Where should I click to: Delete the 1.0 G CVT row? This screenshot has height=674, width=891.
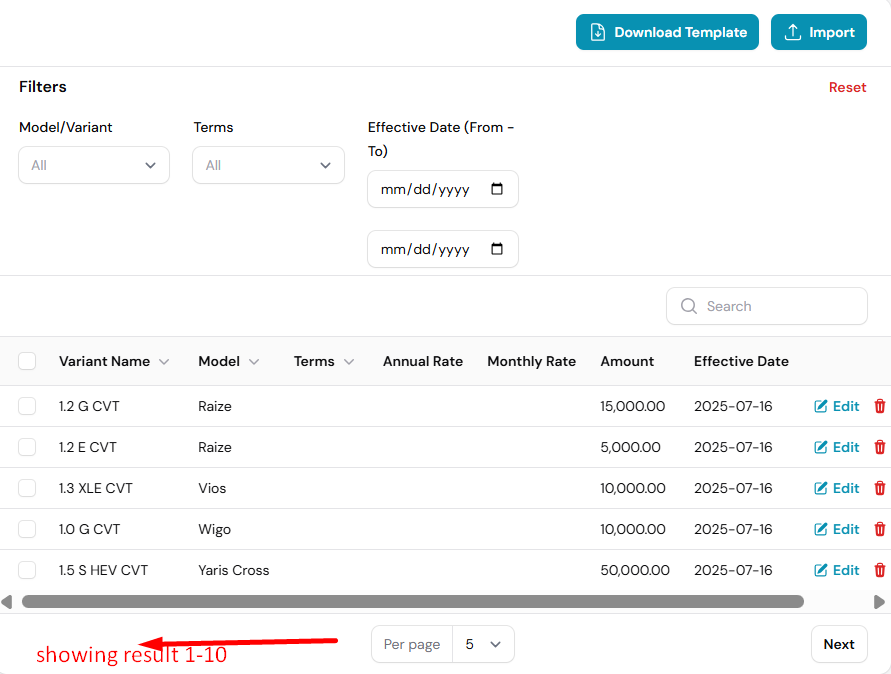point(880,529)
